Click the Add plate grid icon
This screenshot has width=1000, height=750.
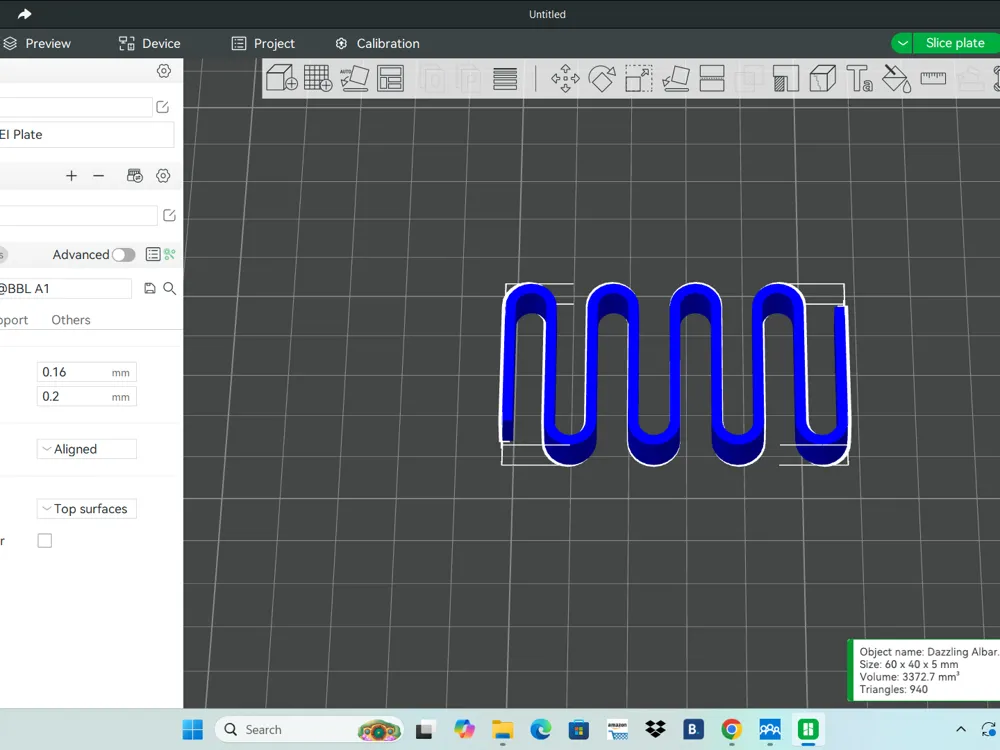(x=318, y=78)
